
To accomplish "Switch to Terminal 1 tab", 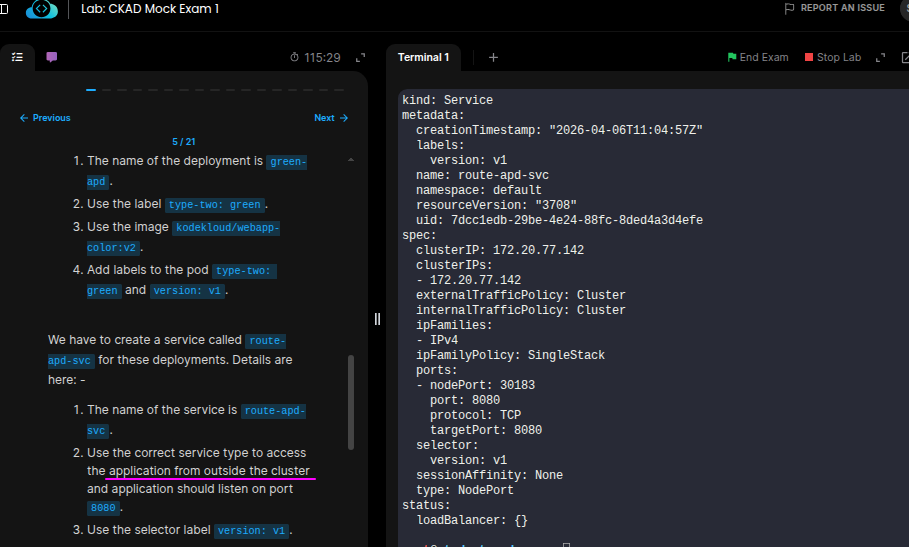I will point(423,57).
